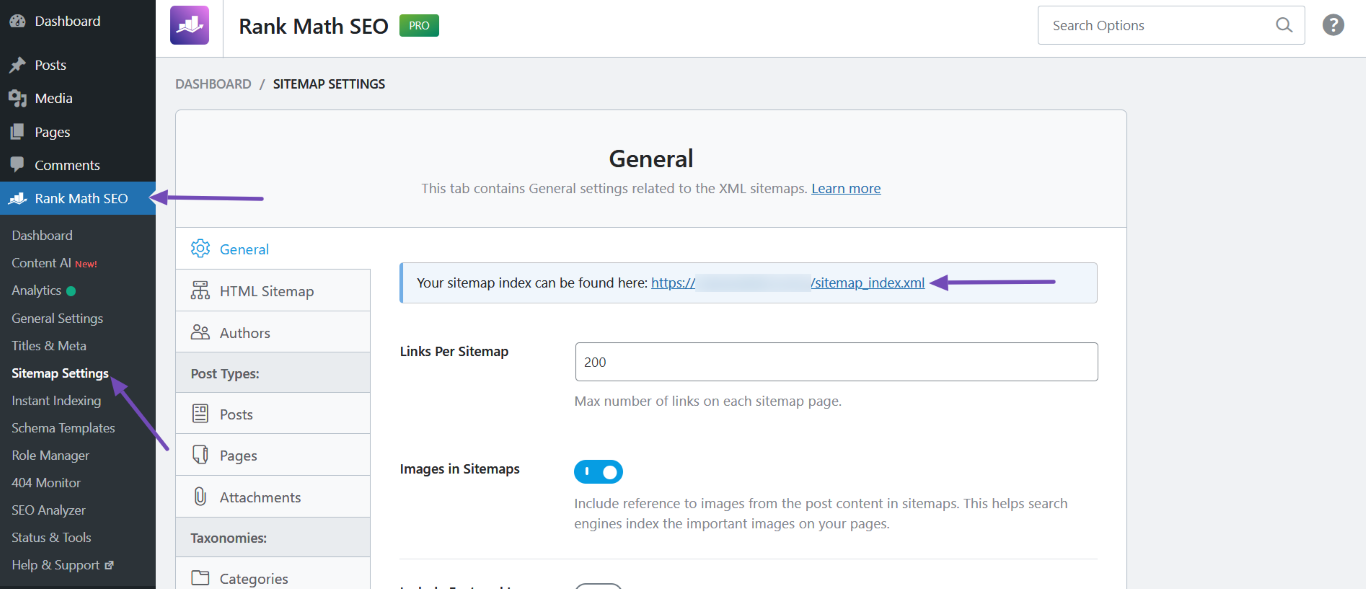Click the Comments bubble icon
The image size is (1366, 589).
point(17,165)
